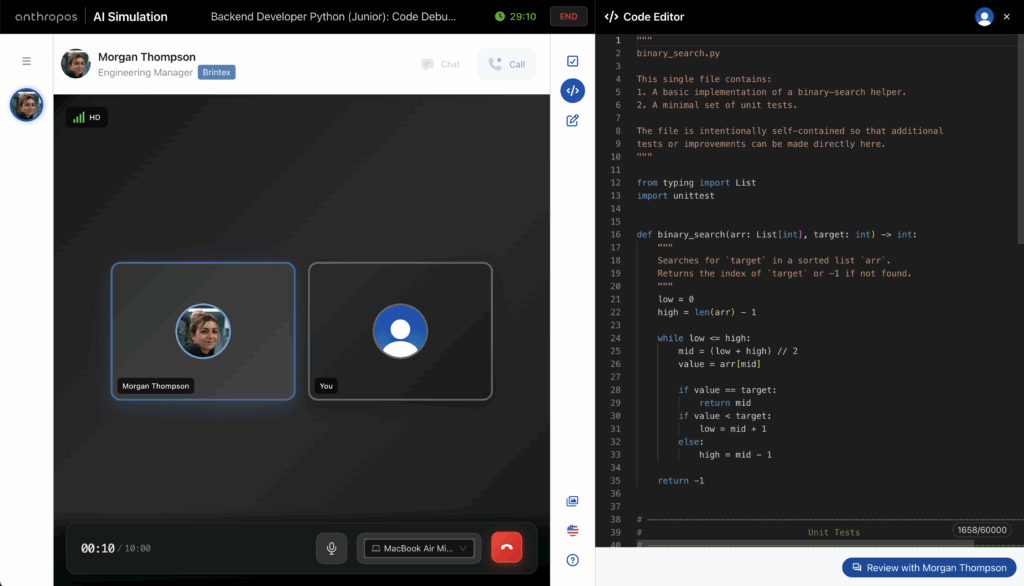Mute the microphone
The width and height of the screenshot is (1024, 586).
click(331, 547)
